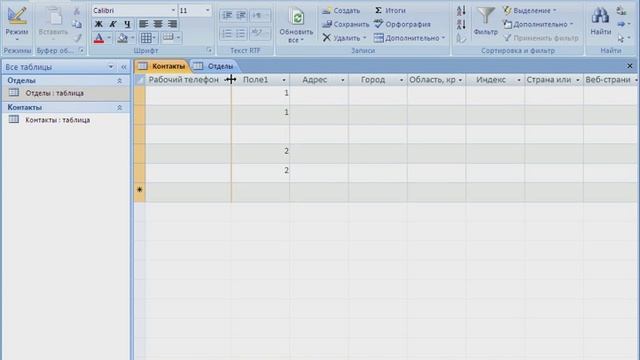Apply the fill background color bucket
Viewport: 640px width, 360px height.
click(x=122, y=38)
